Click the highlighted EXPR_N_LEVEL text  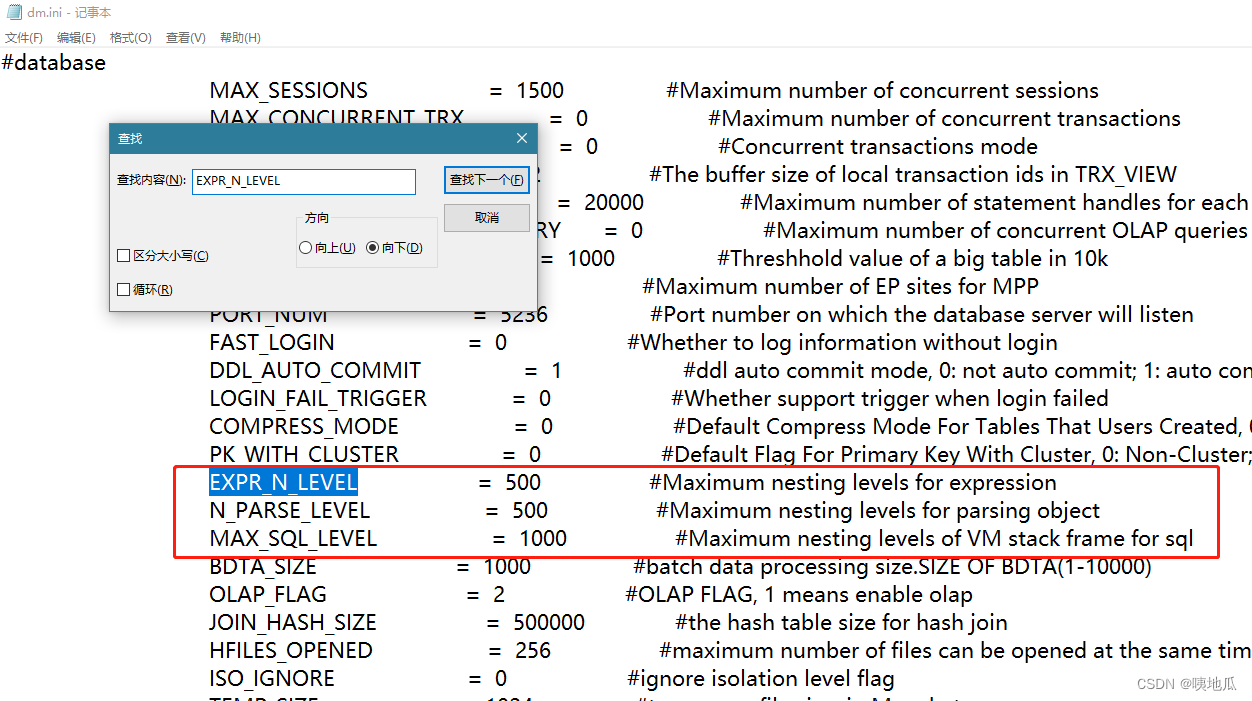click(283, 482)
